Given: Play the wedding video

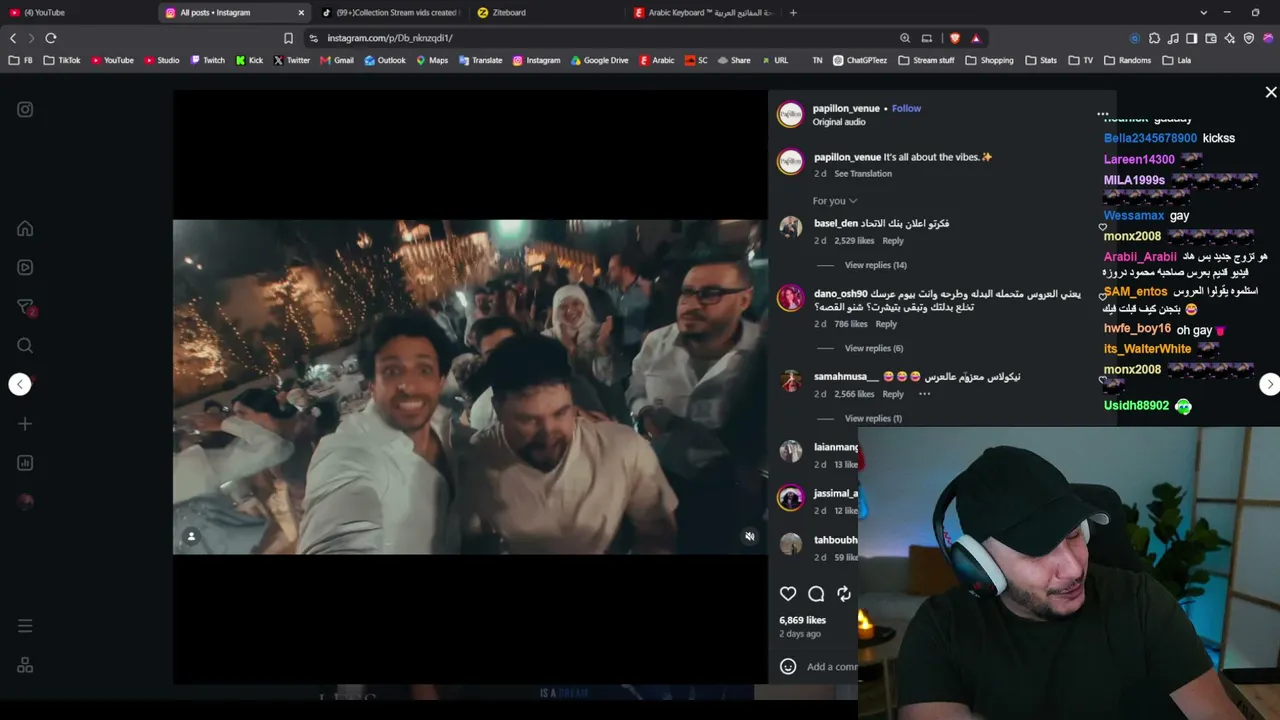Looking at the screenshot, I should pyautogui.click(x=470, y=387).
